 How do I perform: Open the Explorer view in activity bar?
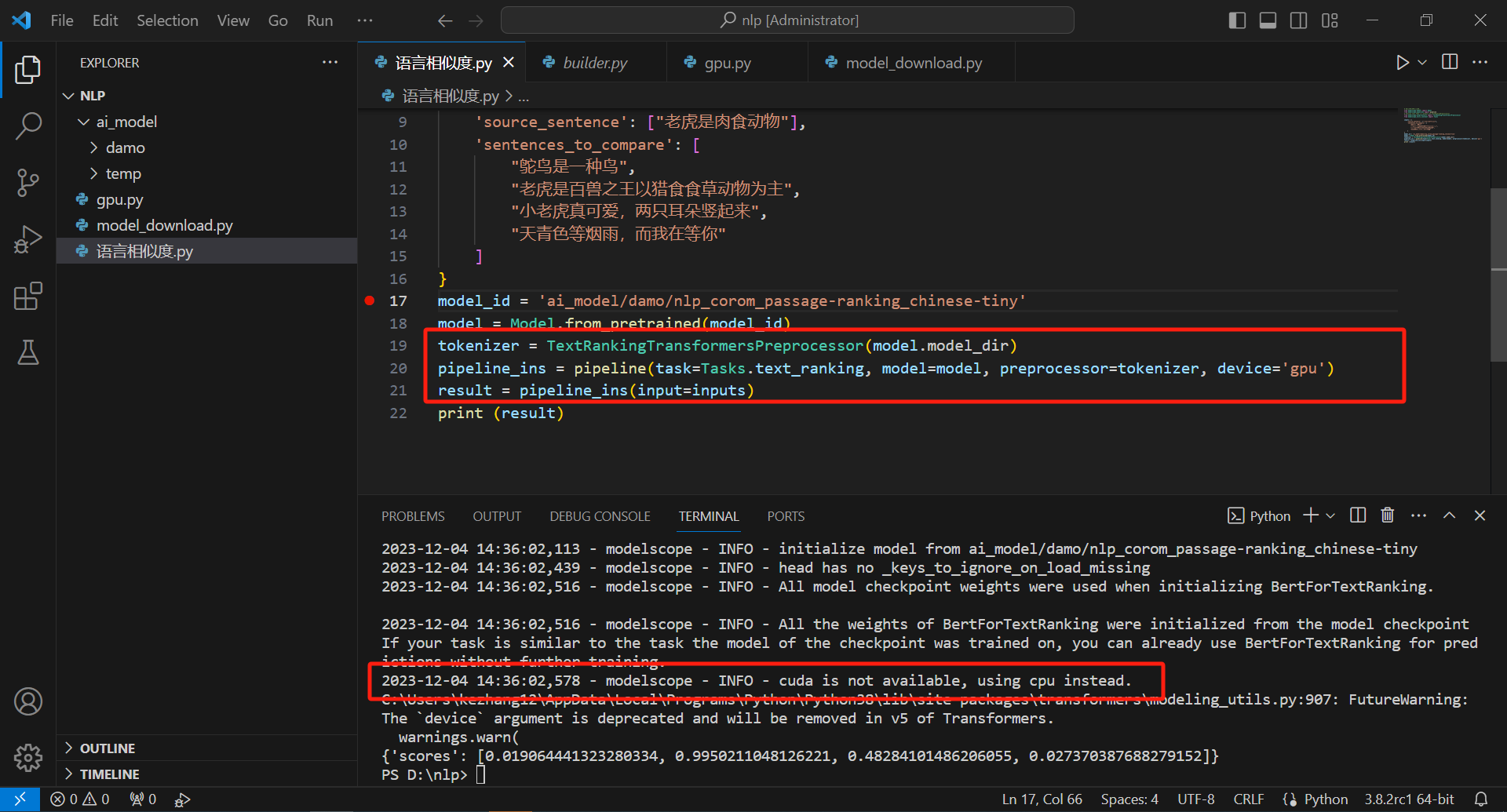tap(28, 70)
